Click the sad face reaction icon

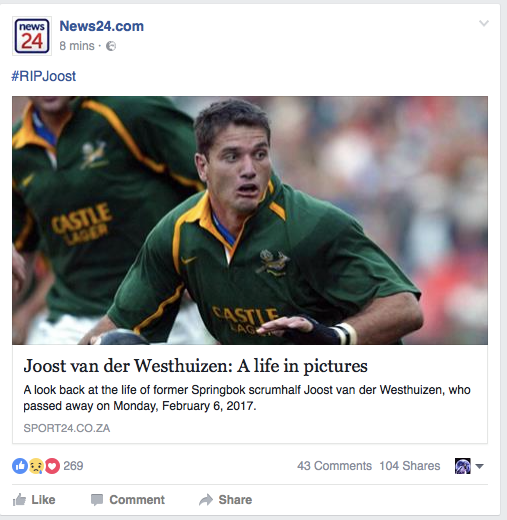coord(36,466)
